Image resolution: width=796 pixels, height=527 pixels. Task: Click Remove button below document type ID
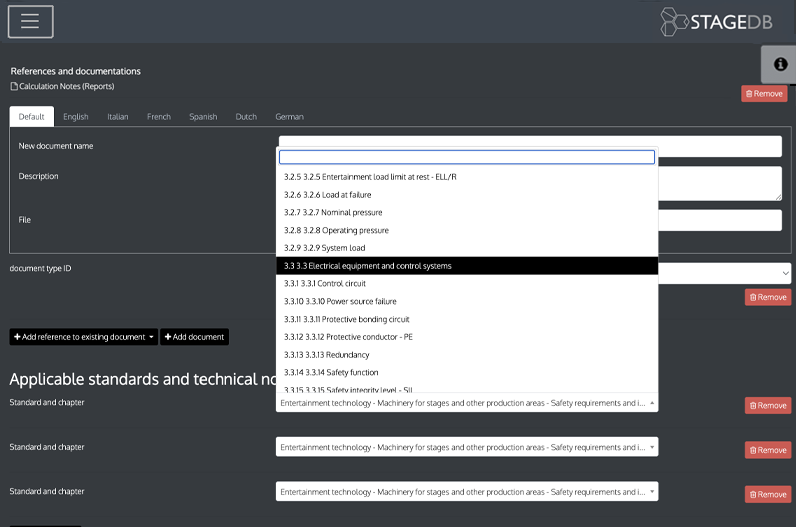(766, 297)
